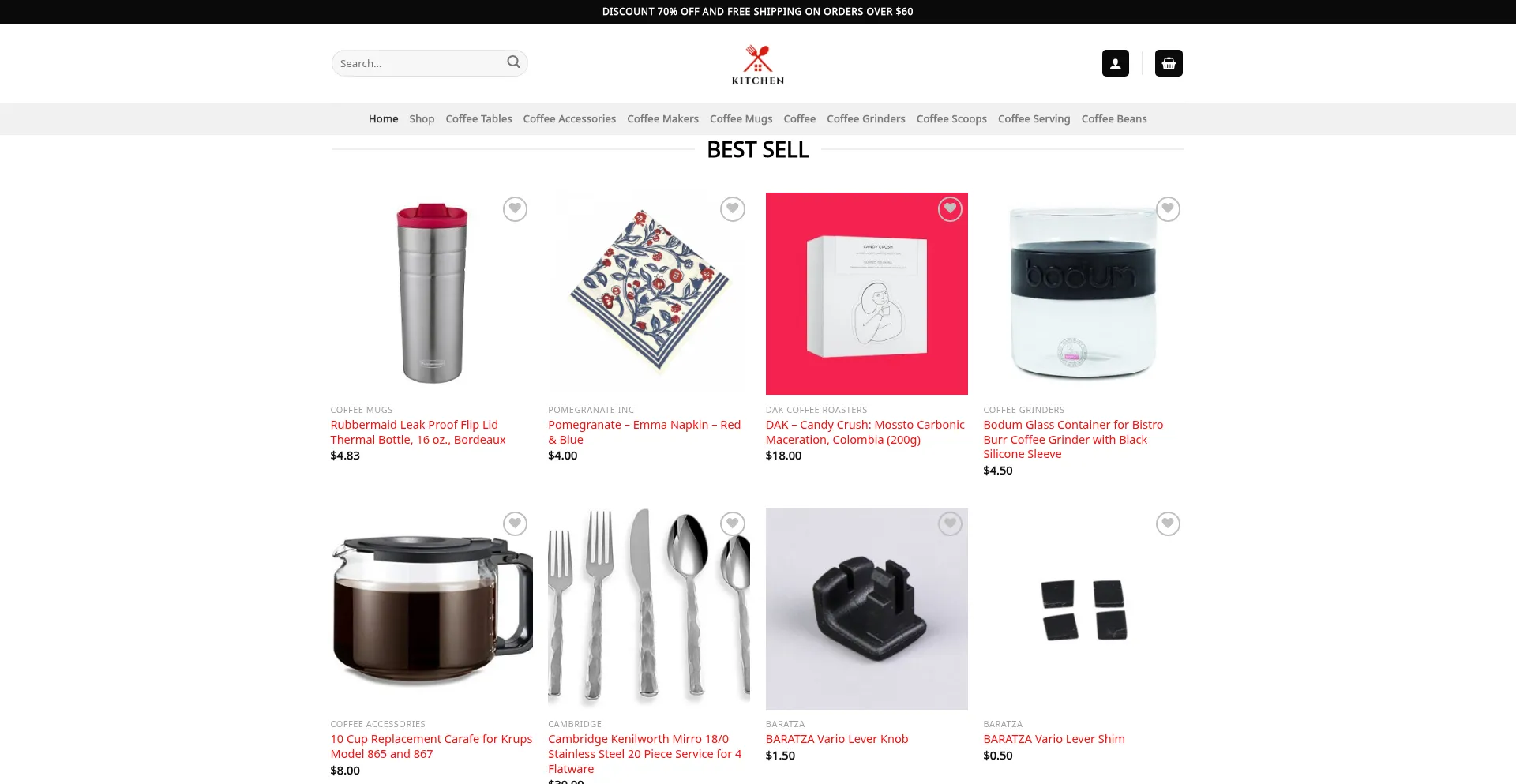Wishlist heart on replacement carafe
The width and height of the screenshot is (1516, 784).
(x=515, y=523)
